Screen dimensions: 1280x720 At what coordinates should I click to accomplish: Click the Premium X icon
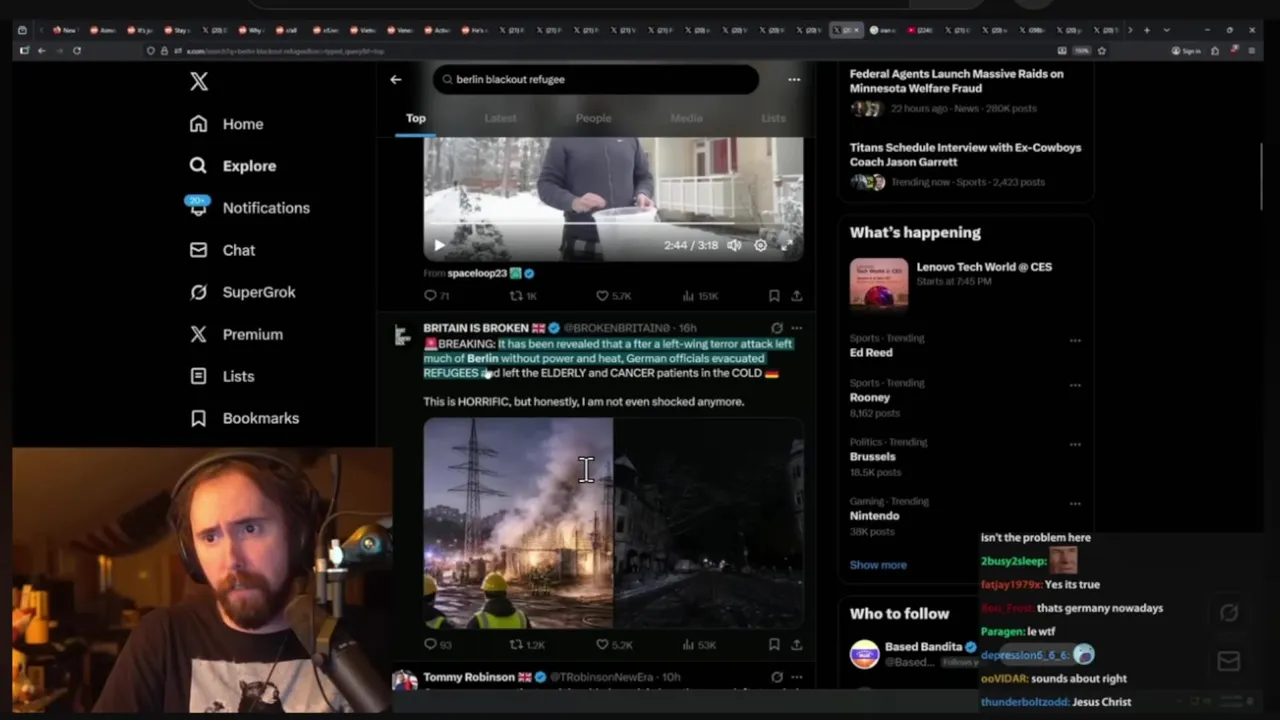[x=198, y=334]
